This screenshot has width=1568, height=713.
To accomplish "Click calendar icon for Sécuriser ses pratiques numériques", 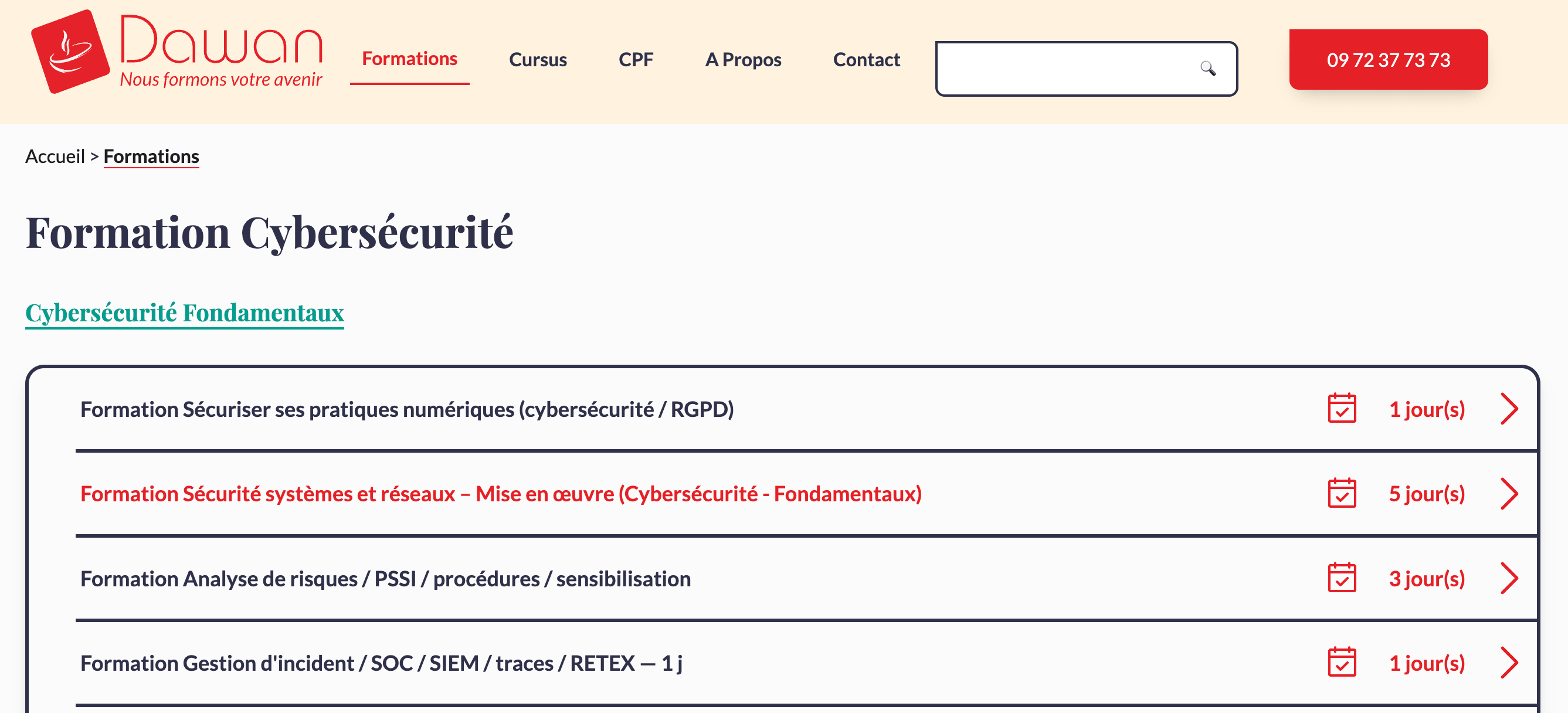I will pyautogui.click(x=1342, y=409).
